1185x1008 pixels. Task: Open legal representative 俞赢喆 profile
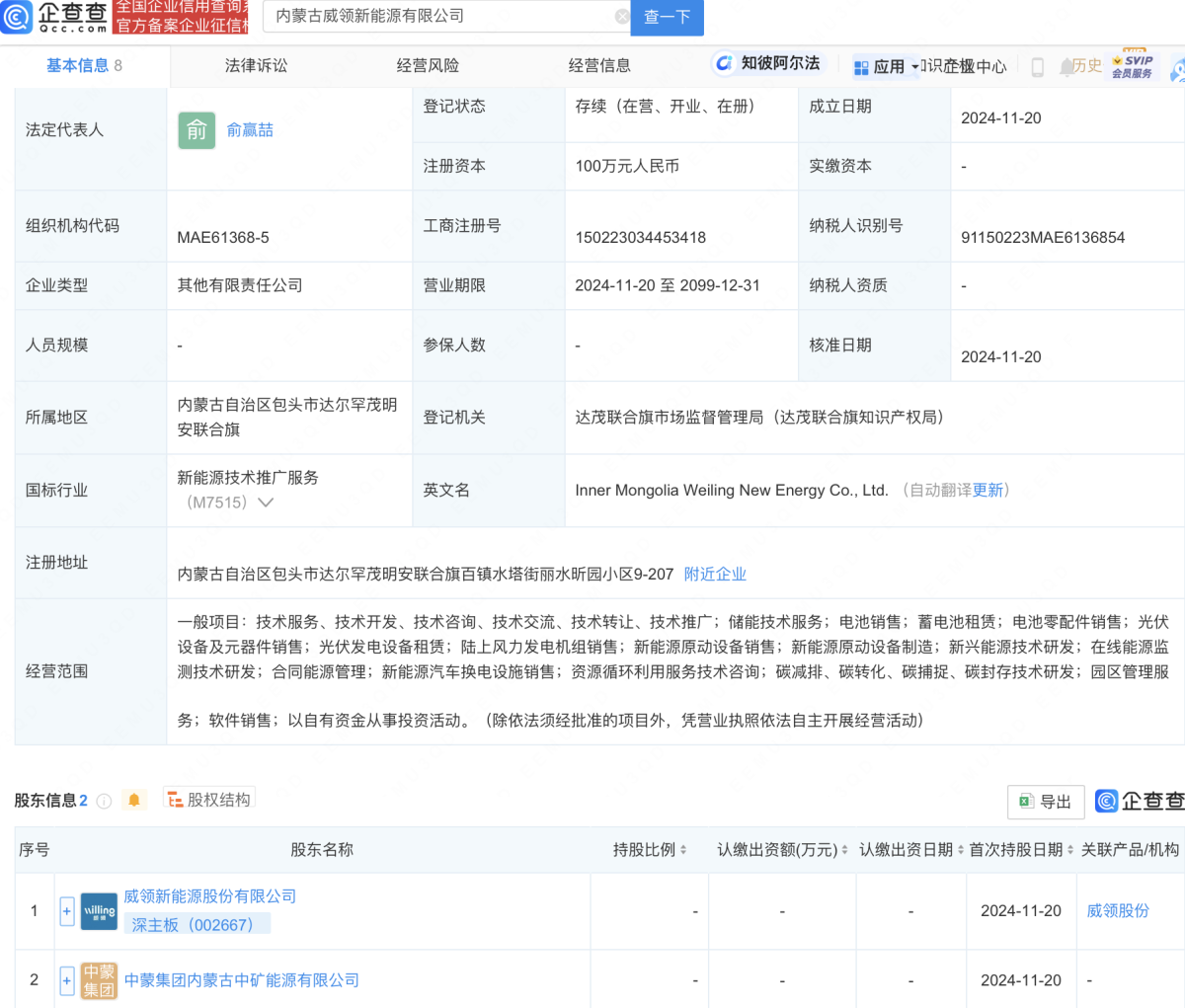click(250, 130)
